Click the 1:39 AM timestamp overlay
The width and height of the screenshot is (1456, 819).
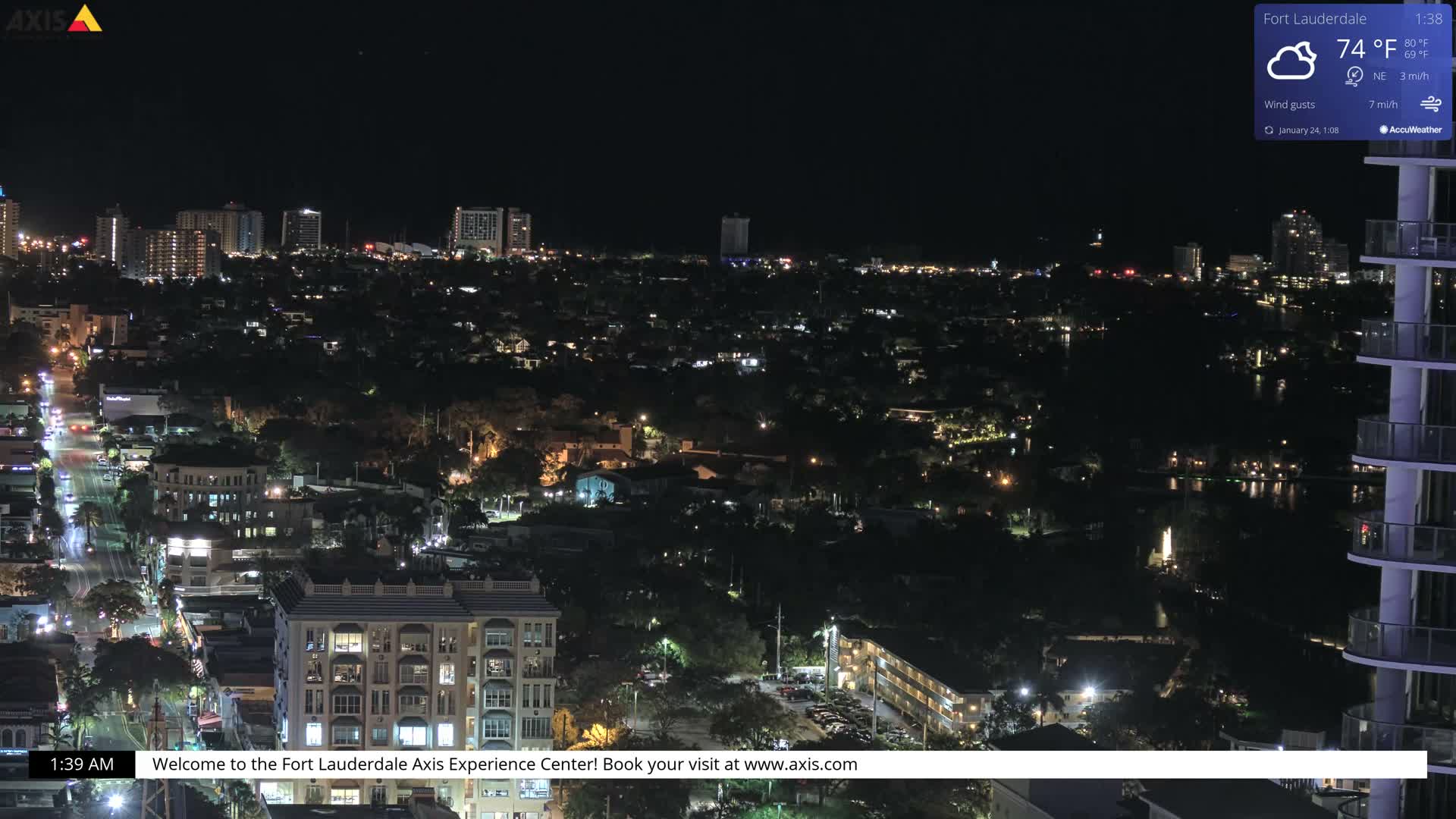[82, 764]
